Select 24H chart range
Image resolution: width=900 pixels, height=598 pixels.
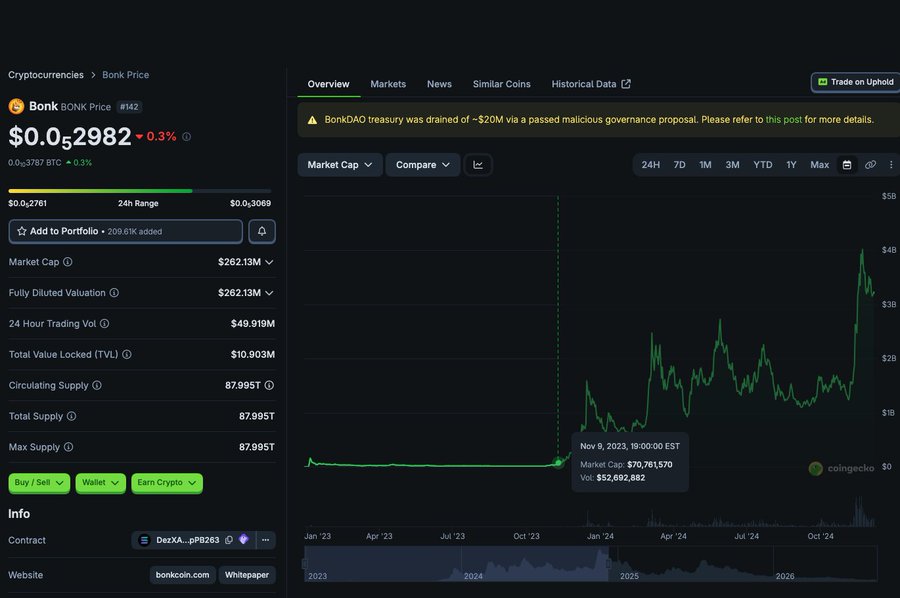(650, 165)
